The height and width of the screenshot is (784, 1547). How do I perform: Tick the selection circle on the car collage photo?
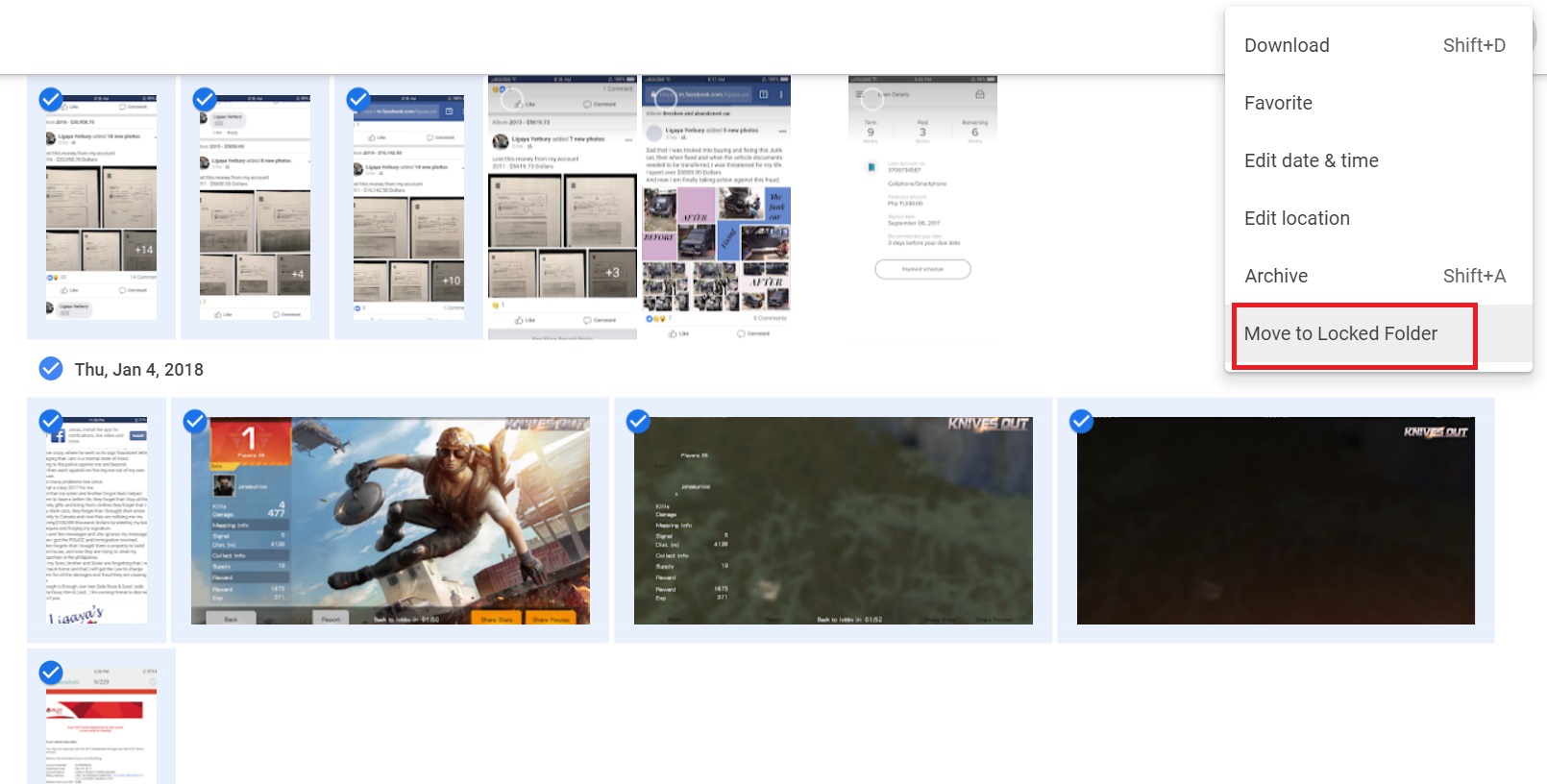point(666,98)
